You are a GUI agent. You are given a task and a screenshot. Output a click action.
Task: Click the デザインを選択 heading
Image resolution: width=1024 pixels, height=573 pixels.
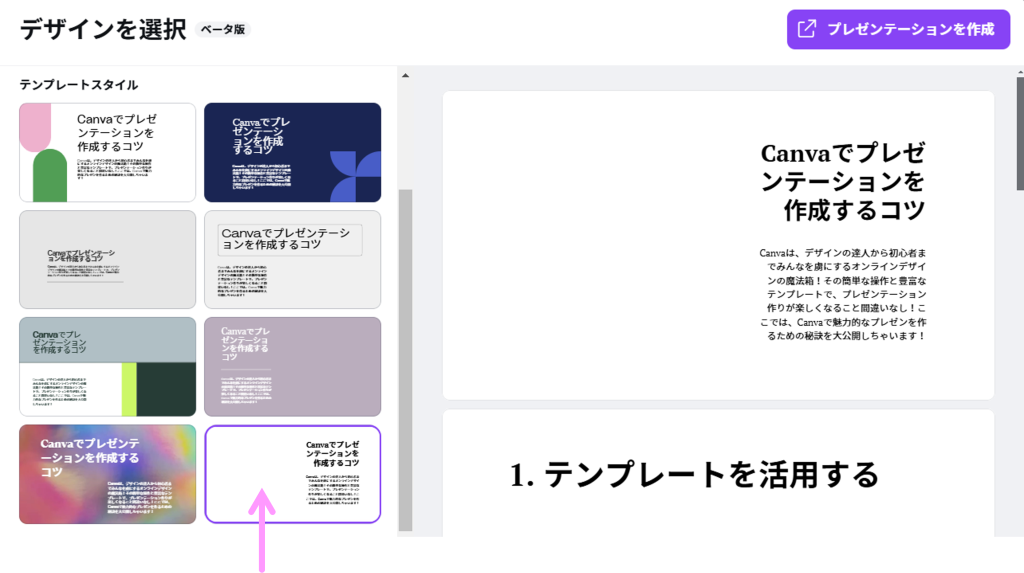[103, 30]
